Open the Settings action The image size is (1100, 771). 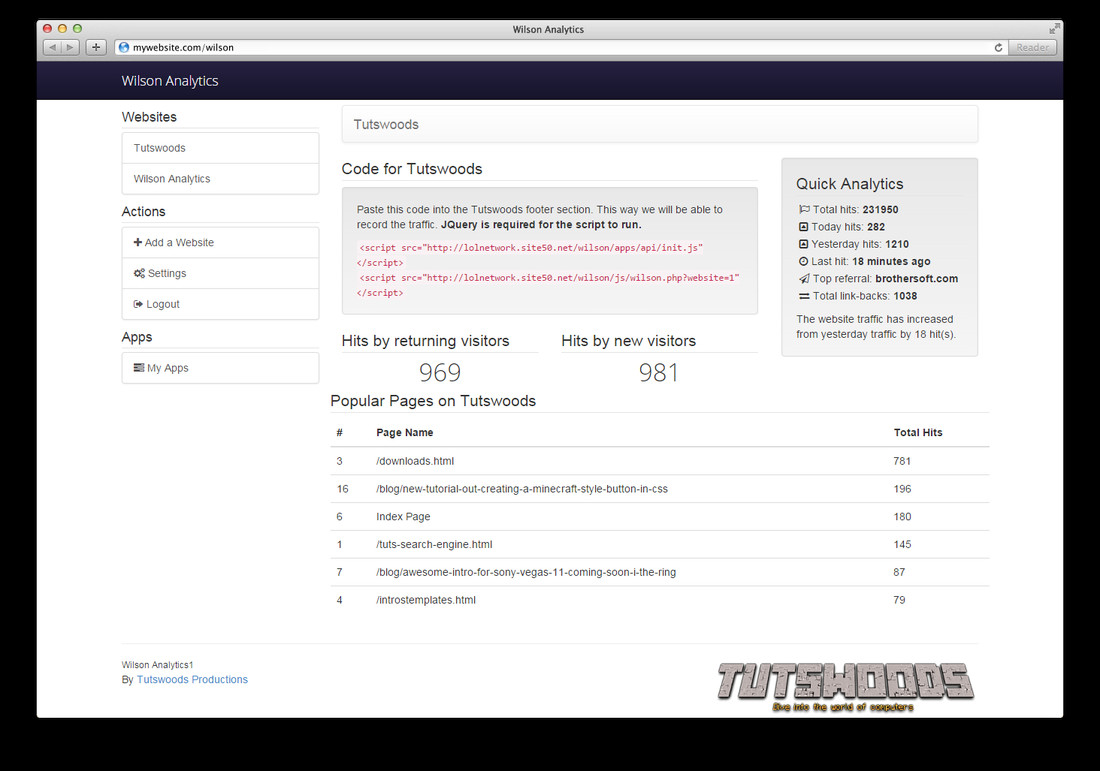(x=220, y=273)
